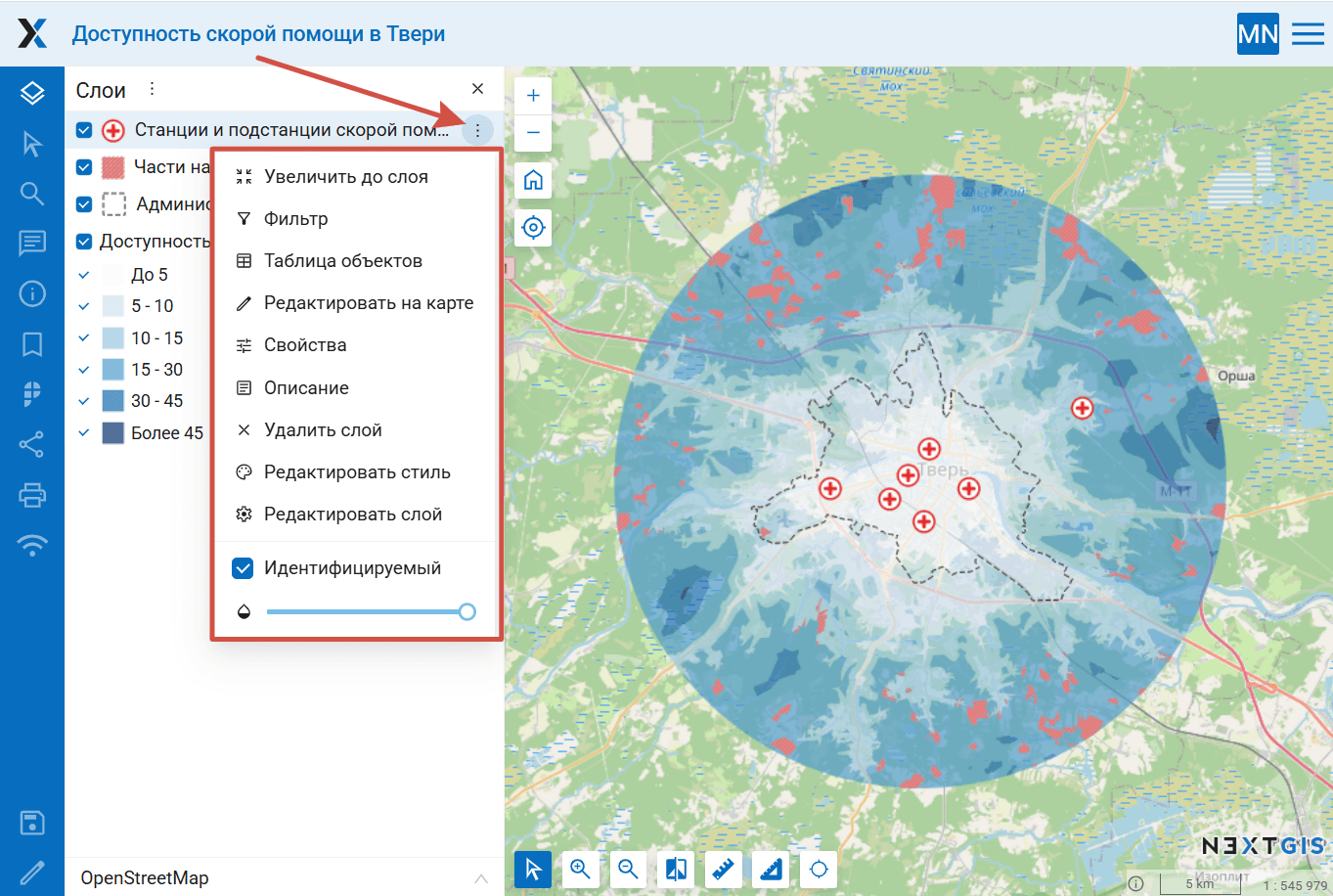
Task: Toggle the 10 - 15 legend category
Action: [84, 338]
